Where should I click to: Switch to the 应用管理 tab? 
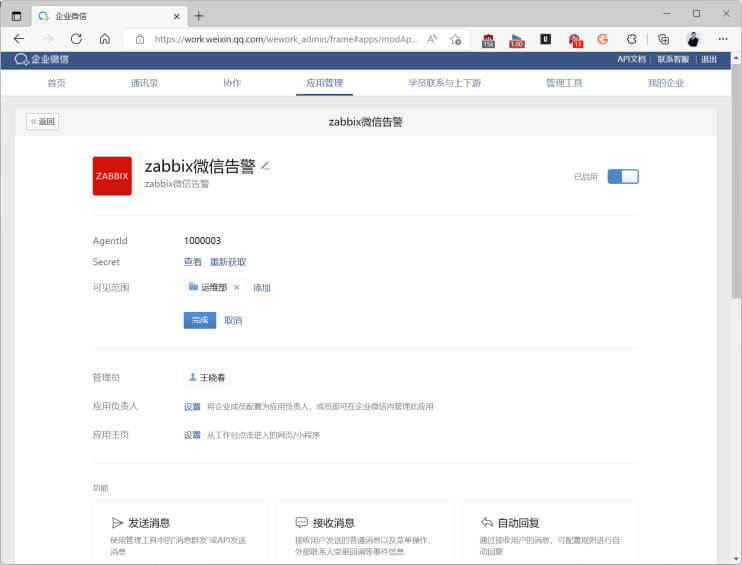tap(324, 83)
